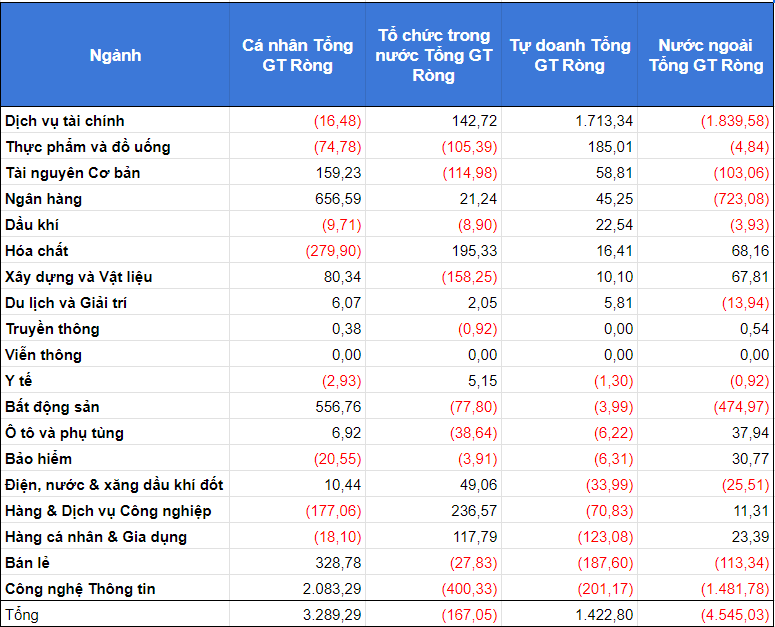Image resolution: width=775 pixels, height=627 pixels.
Task: Click the Ngành column header
Action: (115, 55)
